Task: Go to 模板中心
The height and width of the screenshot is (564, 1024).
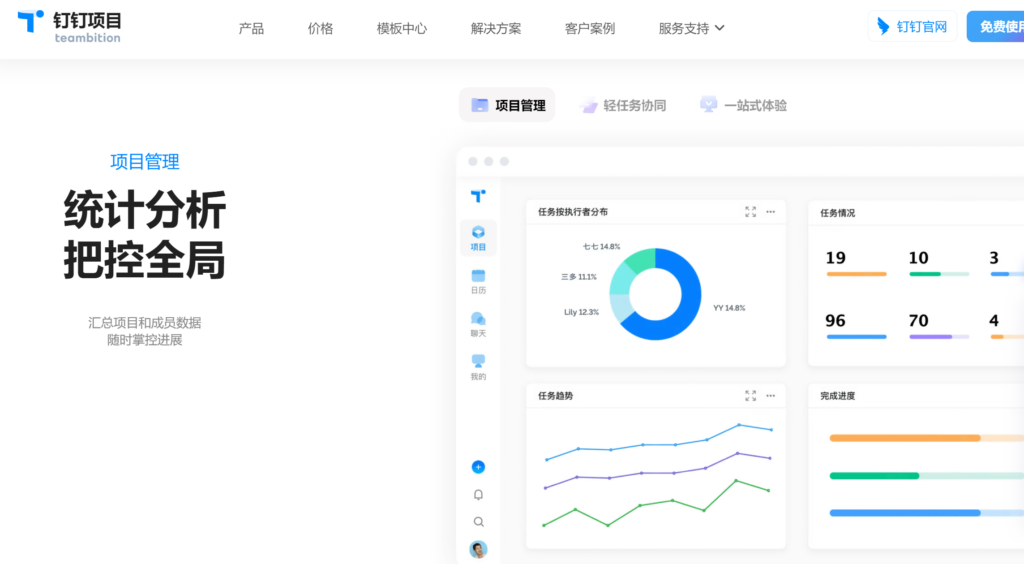Action: point(402,28)
